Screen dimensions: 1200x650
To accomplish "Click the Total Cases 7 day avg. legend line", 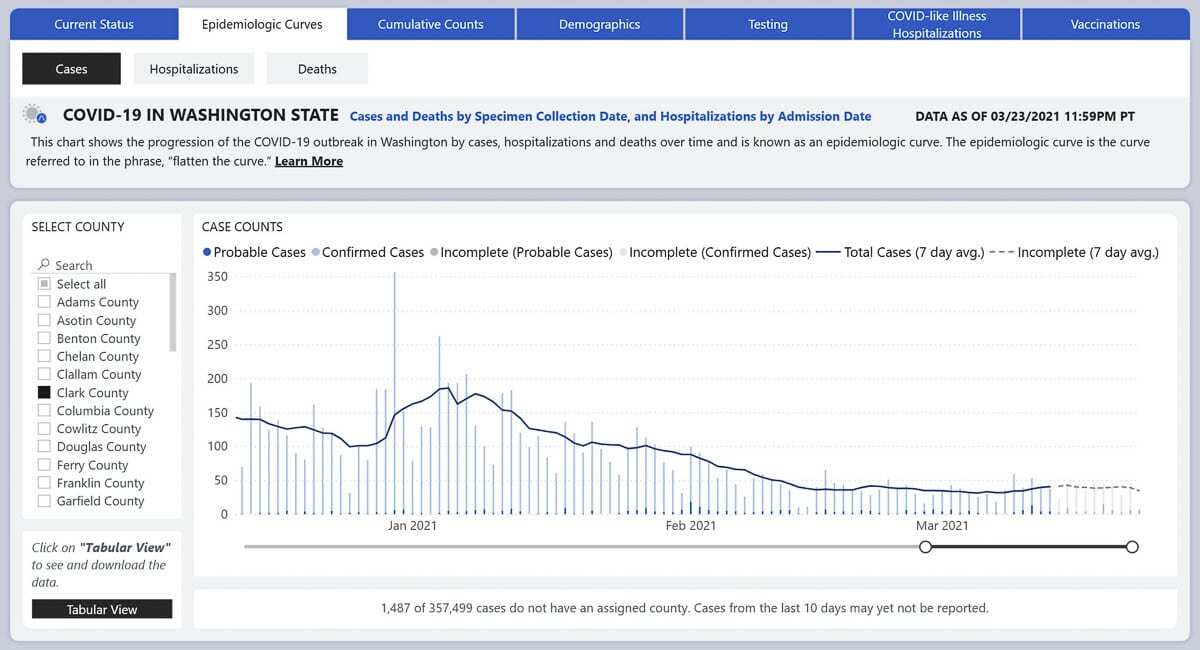I will click(x=827, y=253).
